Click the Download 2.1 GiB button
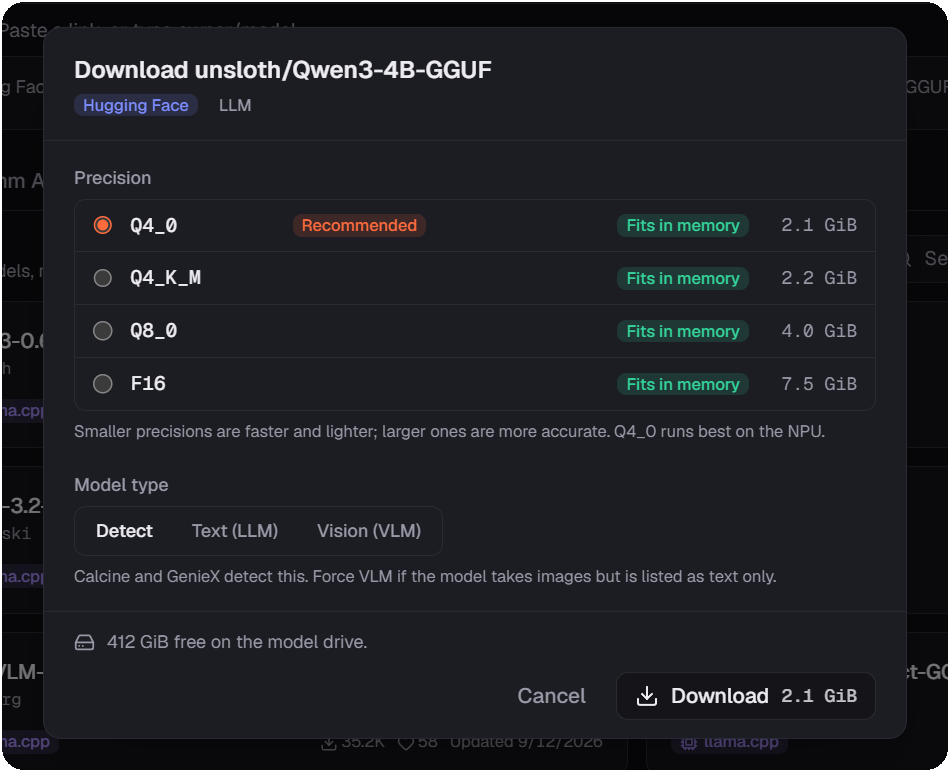950x772 pixels. click(746, 696)
